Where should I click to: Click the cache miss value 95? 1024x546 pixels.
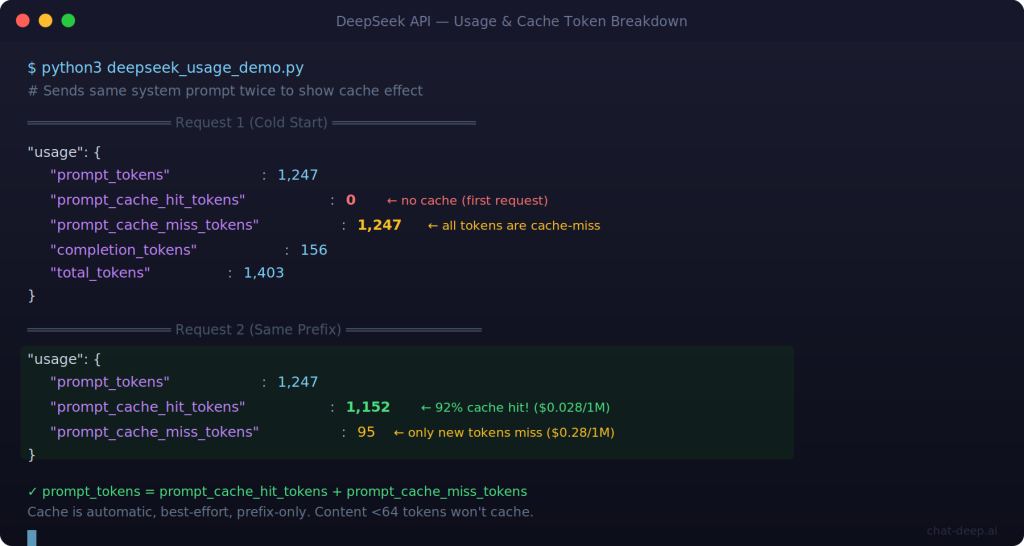366,432
